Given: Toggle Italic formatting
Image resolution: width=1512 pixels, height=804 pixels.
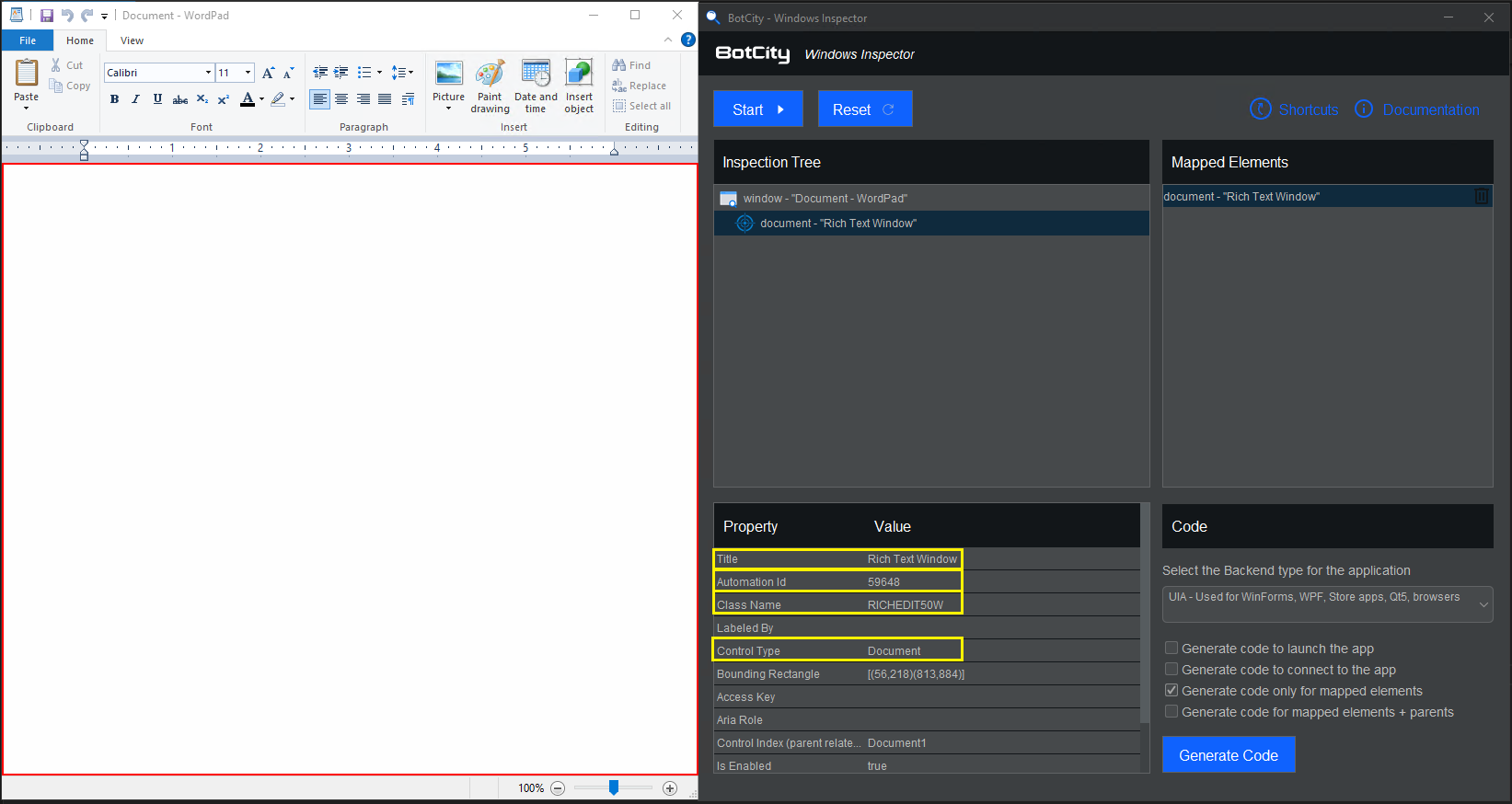Looking at the screenshot, I should click(135, 99).
